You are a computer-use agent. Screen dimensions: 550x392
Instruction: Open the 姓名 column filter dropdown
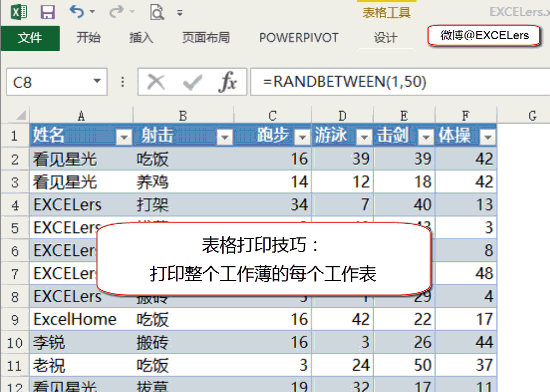(124, 137)
